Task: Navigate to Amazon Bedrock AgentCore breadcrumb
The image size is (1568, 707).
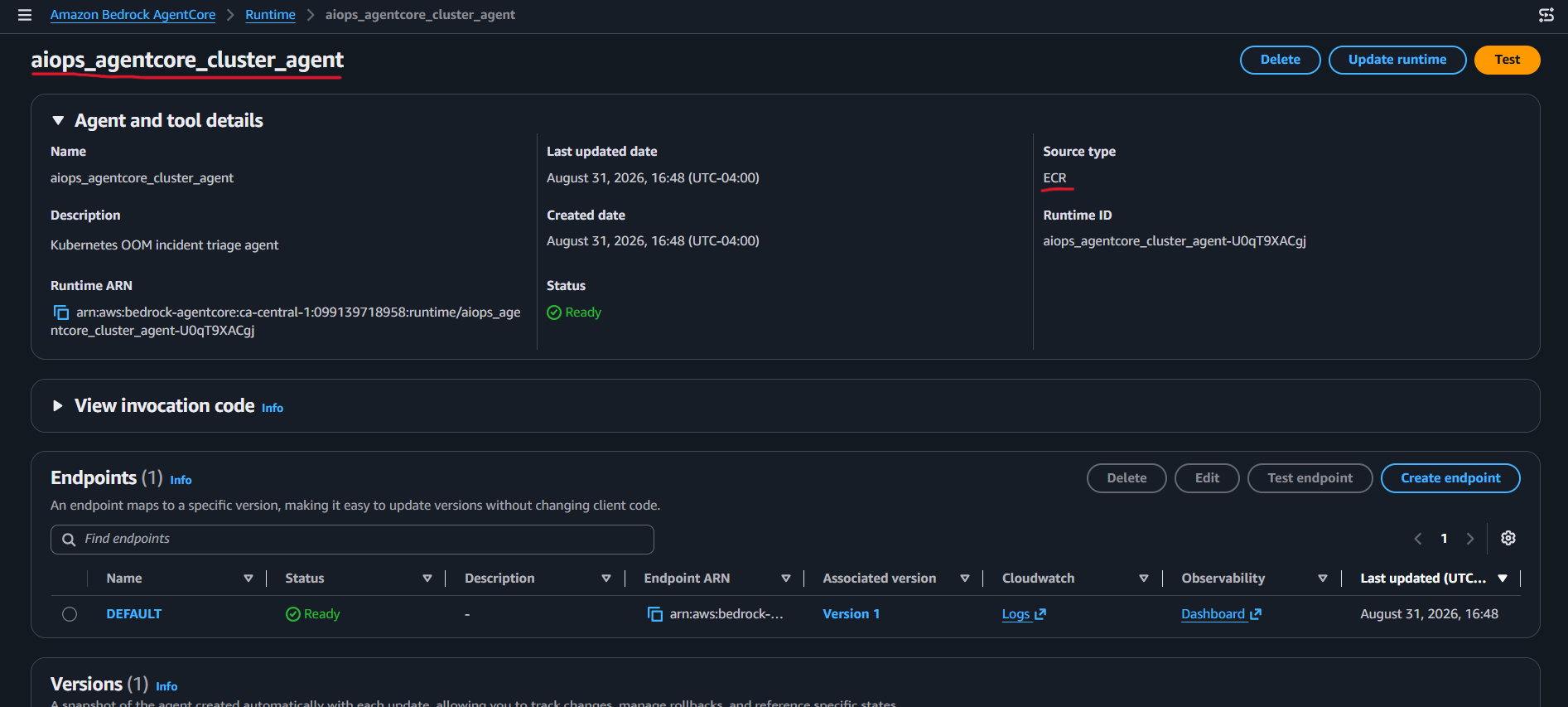Action: pos(133,15)
